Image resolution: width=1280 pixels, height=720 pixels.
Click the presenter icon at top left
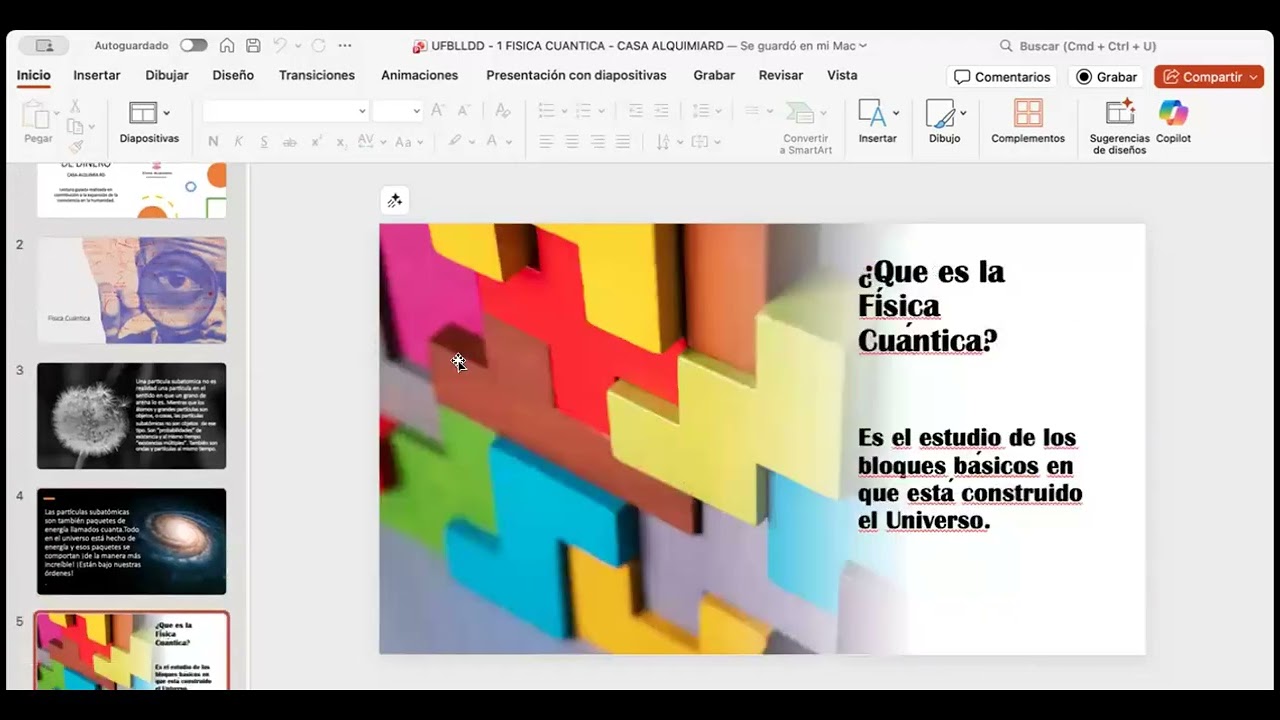(43, 45)
